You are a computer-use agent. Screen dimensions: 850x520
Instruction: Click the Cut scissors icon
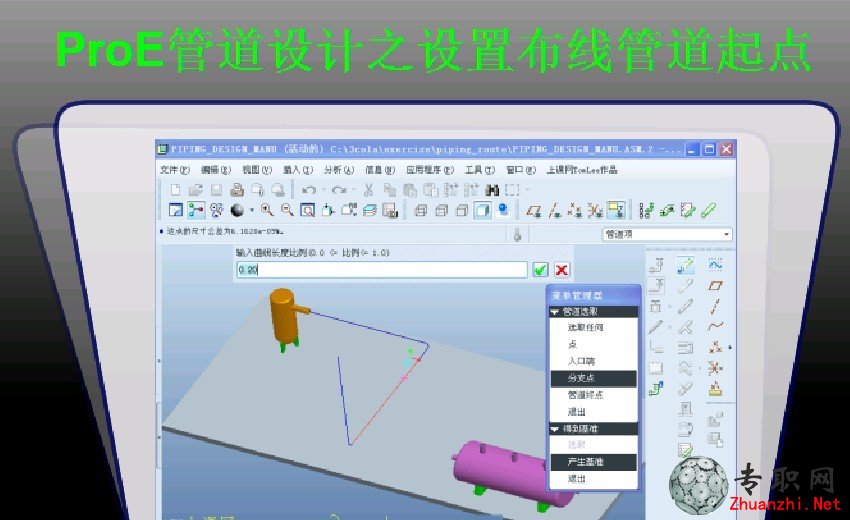[x=369, y=190]
